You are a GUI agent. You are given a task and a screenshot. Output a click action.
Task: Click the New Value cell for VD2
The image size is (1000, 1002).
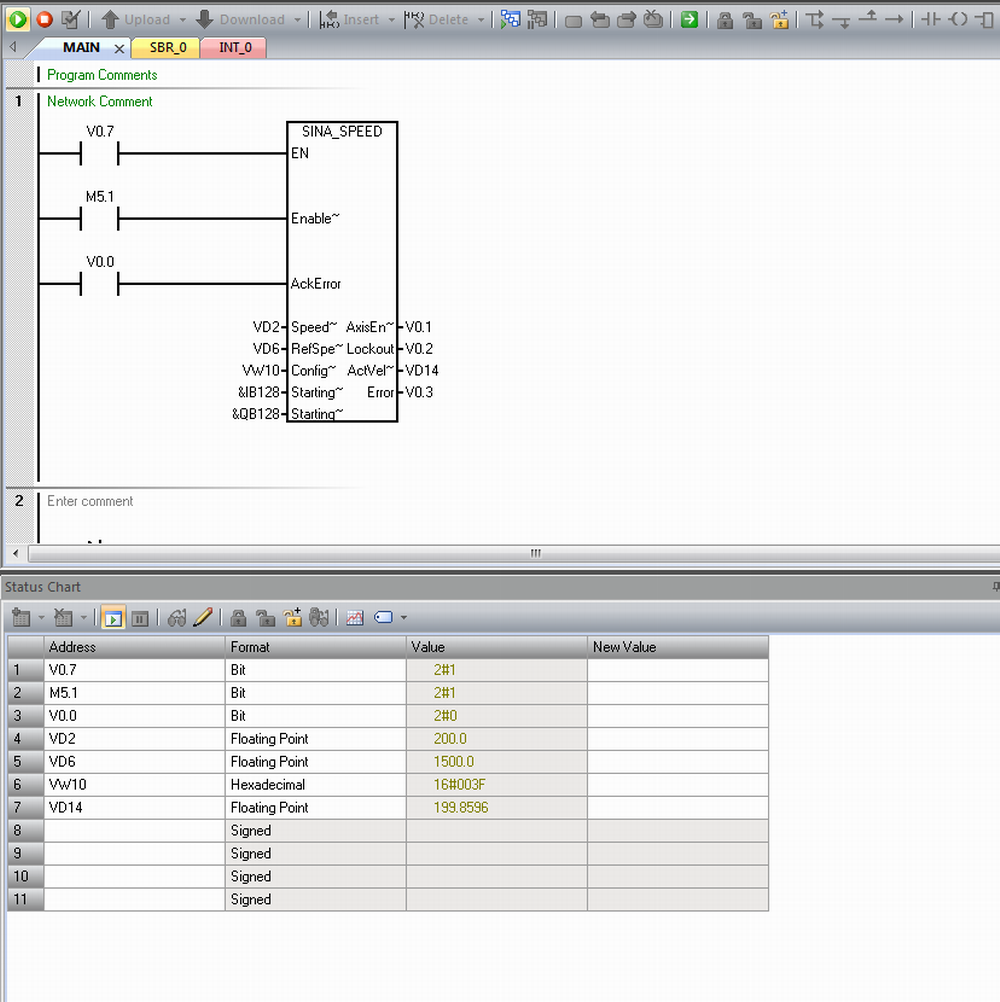coord(677,739)
